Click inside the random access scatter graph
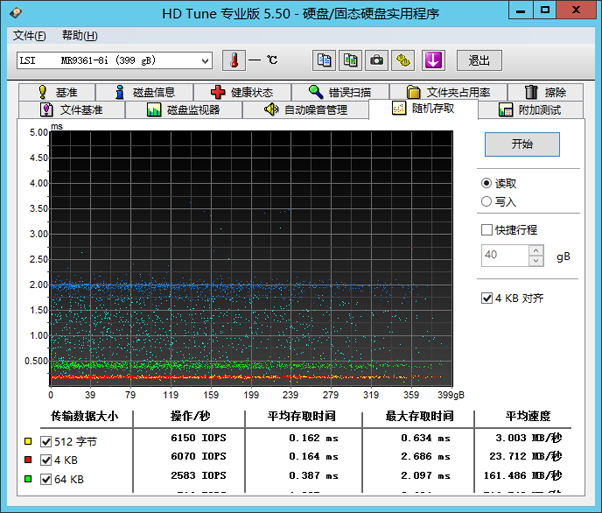 pyautogui.click(x=251, y=258)
